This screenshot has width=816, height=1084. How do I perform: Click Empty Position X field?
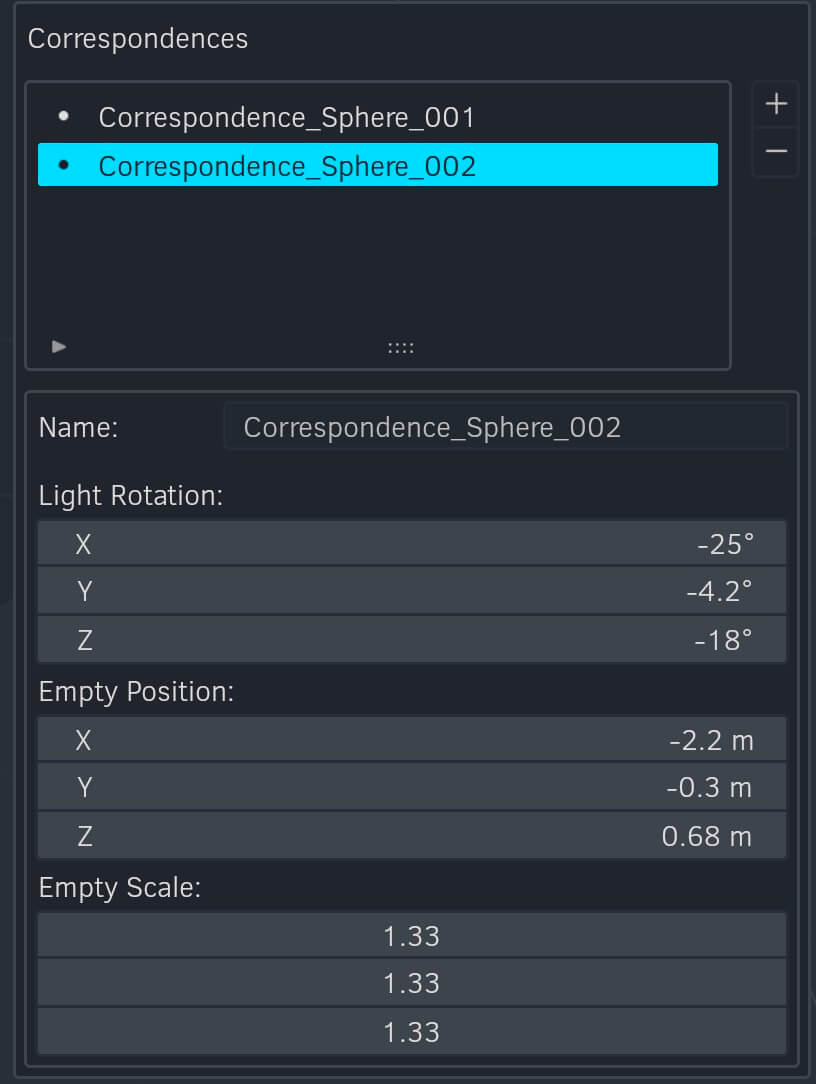point(411,740)
